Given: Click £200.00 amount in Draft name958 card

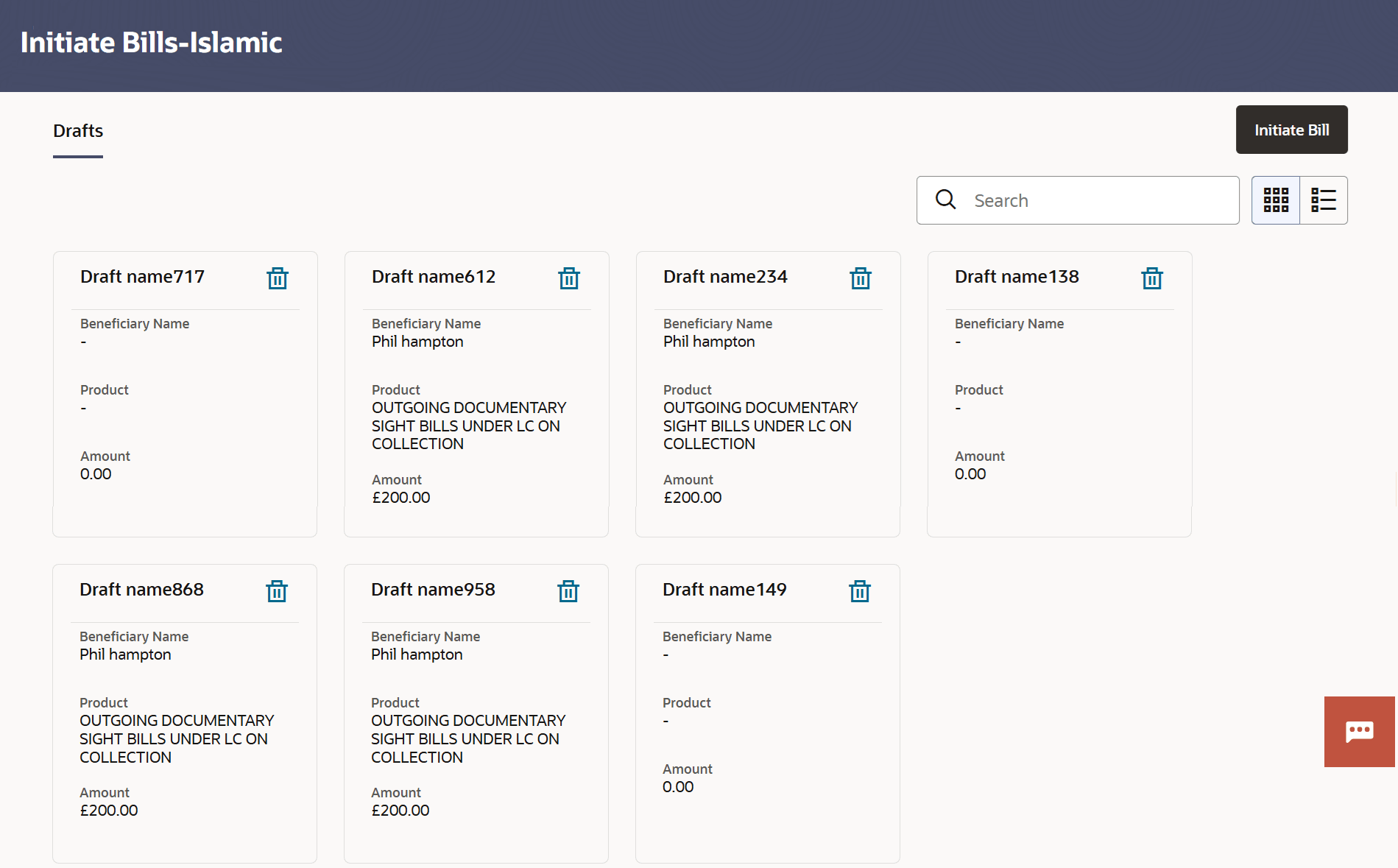Looking at the screenshot, I should pyautogui.click(x=400, y=811).
